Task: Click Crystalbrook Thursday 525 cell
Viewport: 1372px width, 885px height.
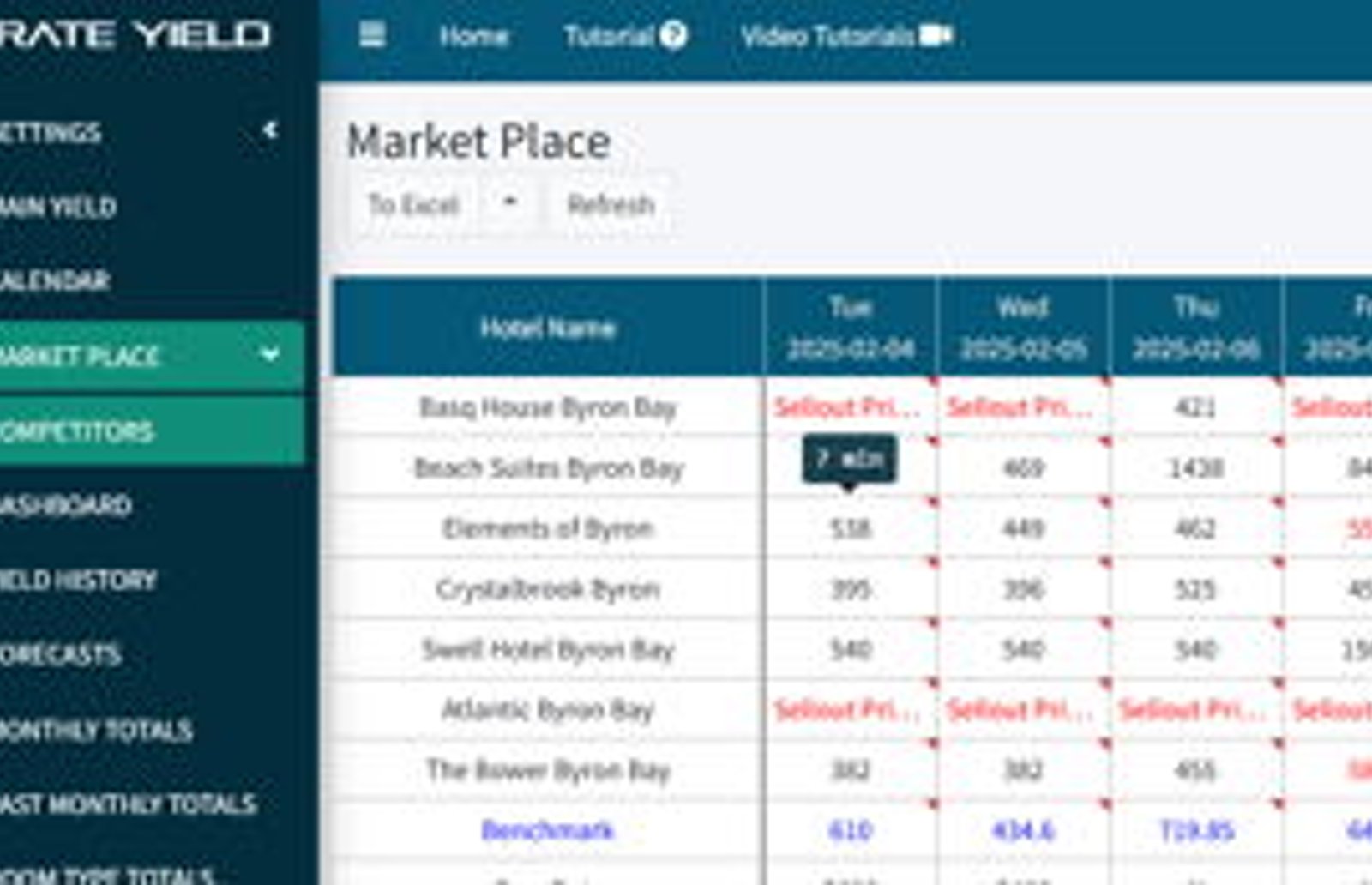Action: [1195, 589]
